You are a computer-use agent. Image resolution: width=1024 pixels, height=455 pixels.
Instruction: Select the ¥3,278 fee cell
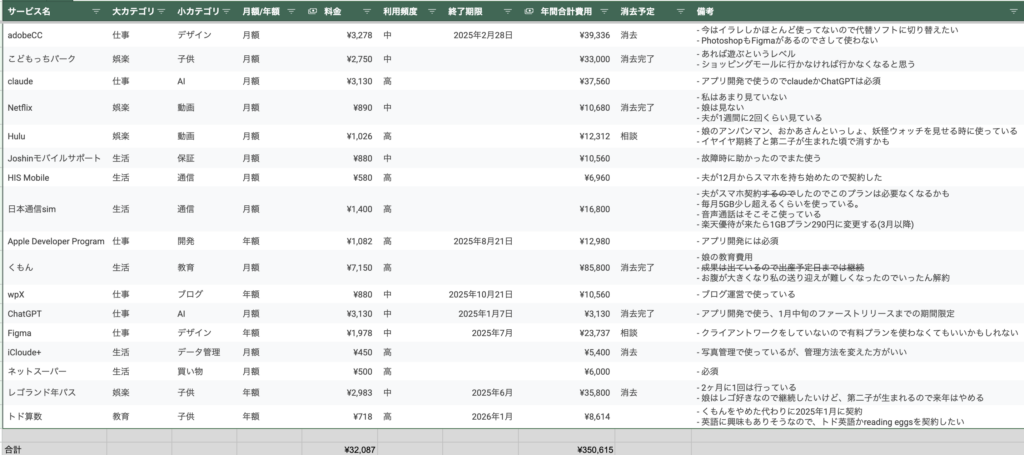pyautogui.click(x=340, y=35)
